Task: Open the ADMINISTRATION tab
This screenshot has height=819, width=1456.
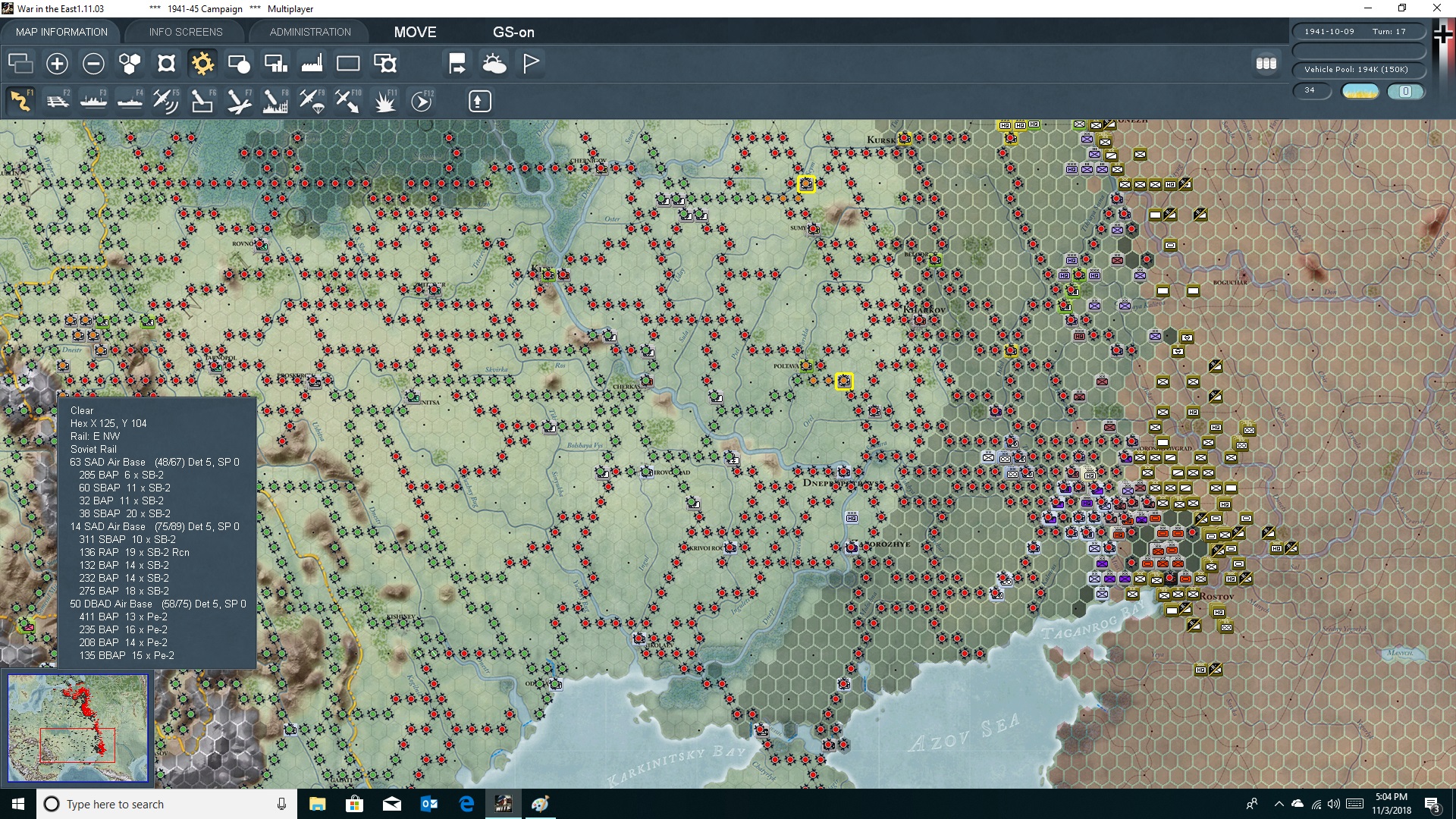Action: [x=310, y=32]
